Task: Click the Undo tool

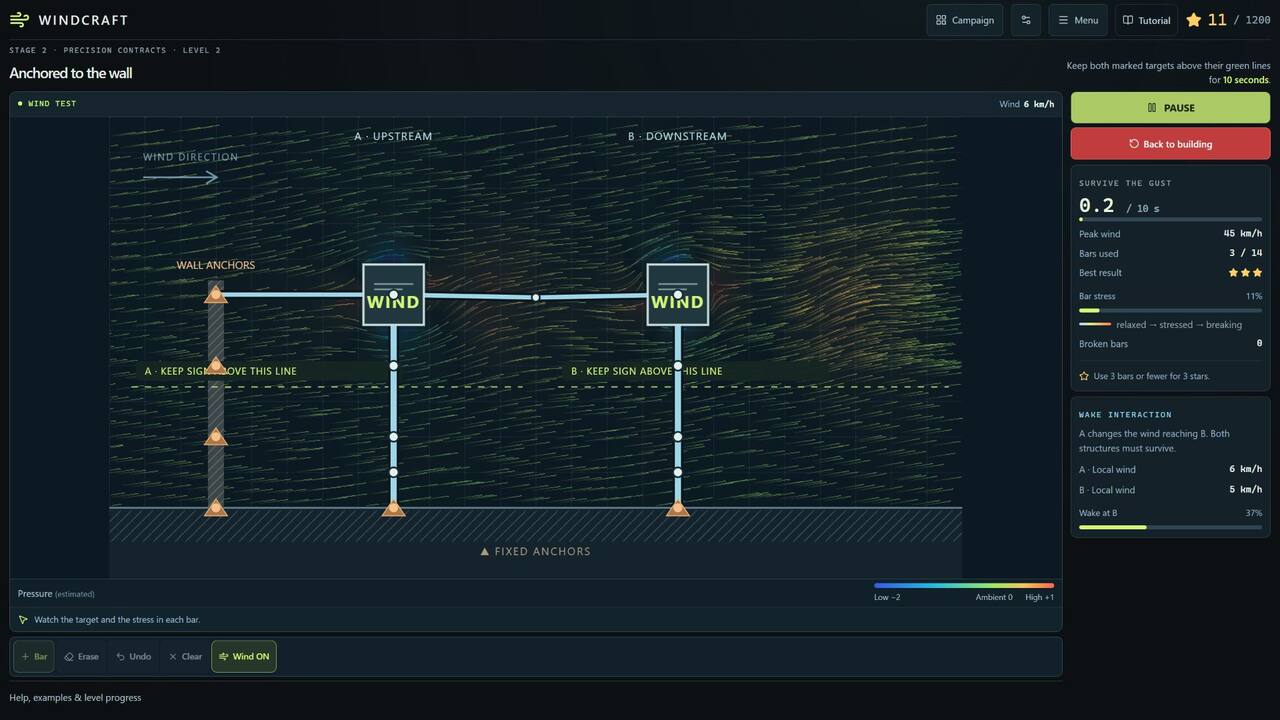Action: (x=134, y=657)
